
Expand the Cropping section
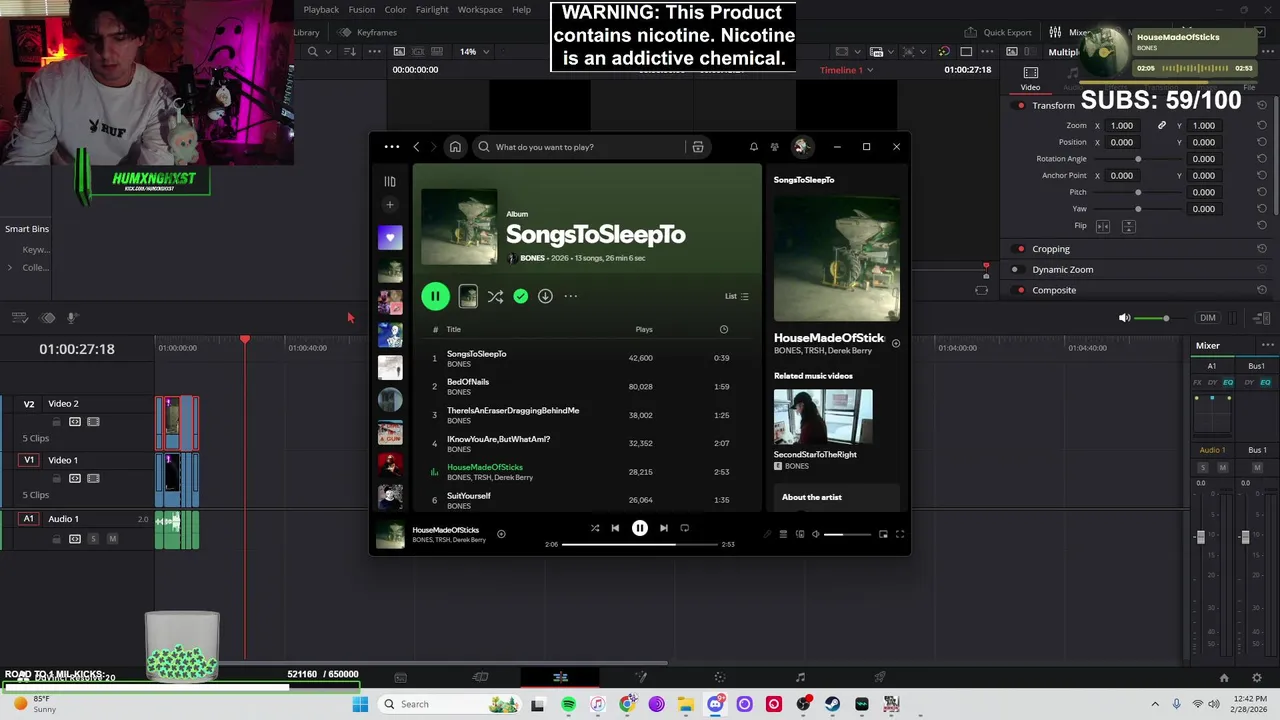1051,249
